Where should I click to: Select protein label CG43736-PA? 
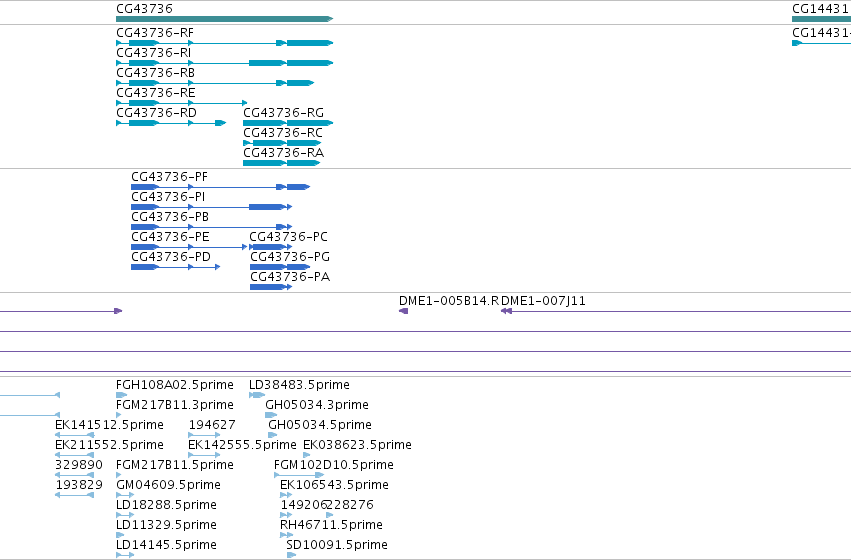(290, 278)
